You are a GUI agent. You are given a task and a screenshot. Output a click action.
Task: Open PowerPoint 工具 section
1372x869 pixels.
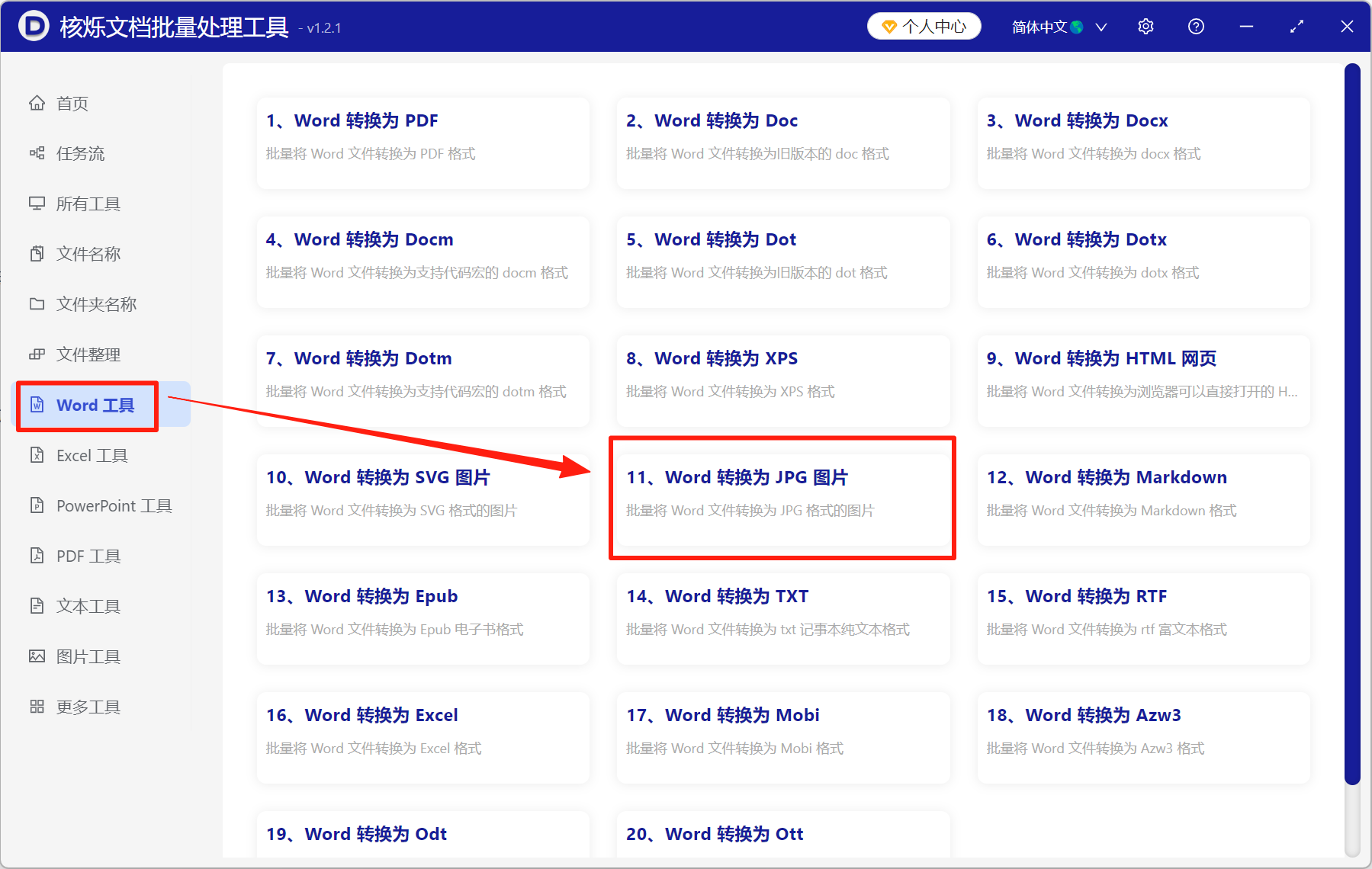tap(113, 505)
